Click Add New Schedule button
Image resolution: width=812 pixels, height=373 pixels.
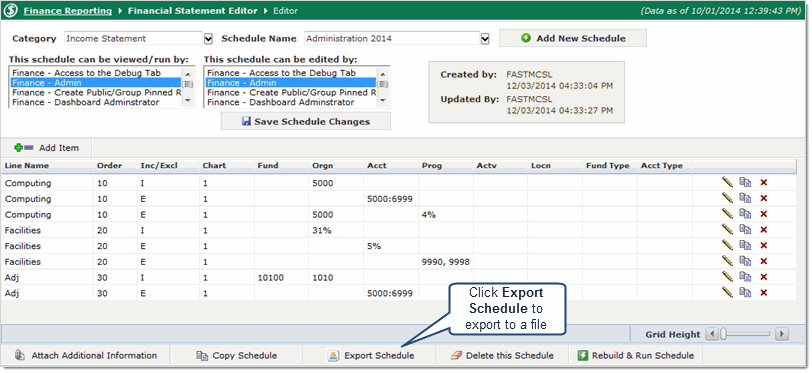(x=573, y=38)
